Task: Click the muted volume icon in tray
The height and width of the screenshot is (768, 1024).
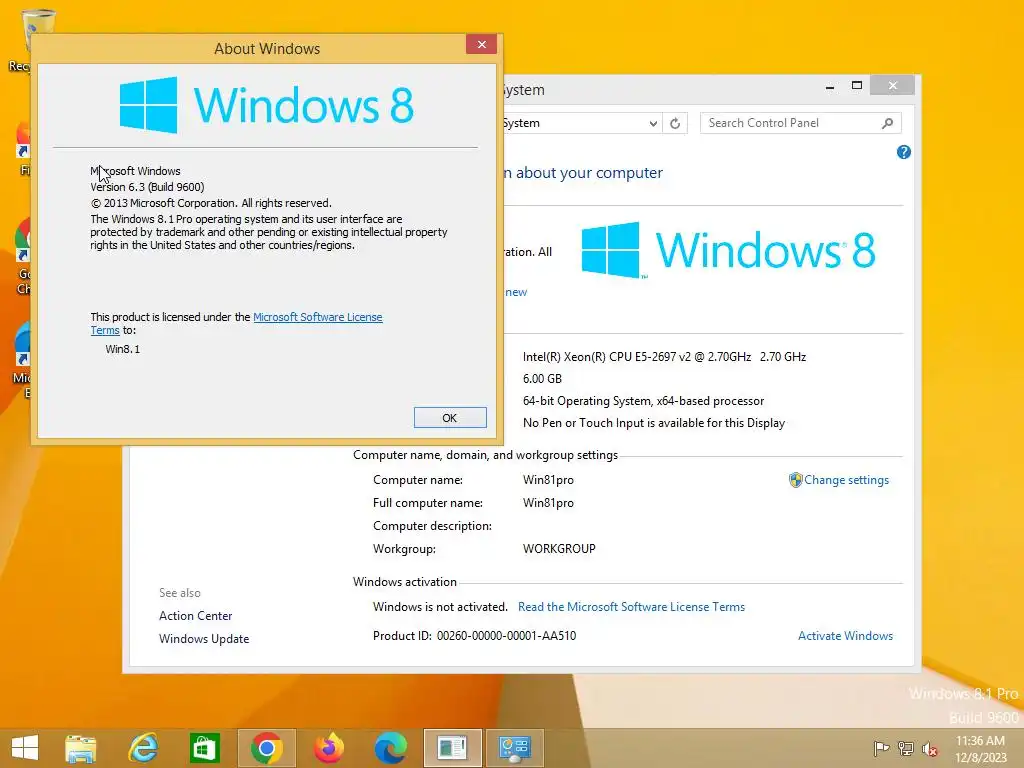Action: tap(929, 749)
